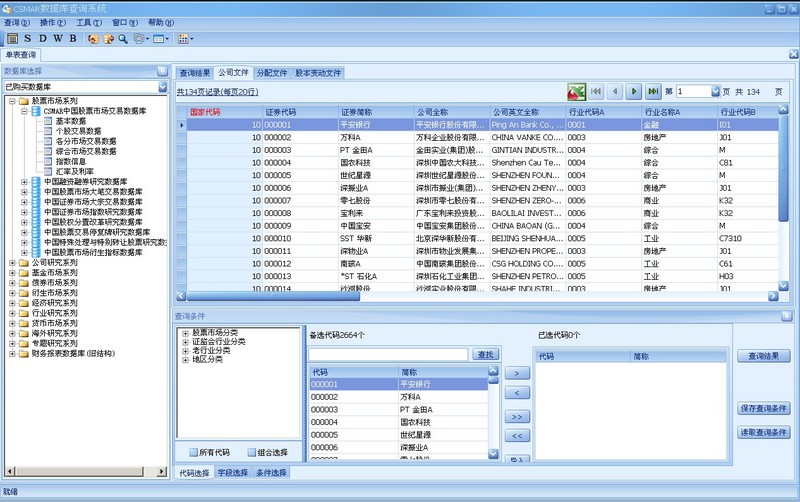Image resolution: width=800 pixels, height=502 pixels.
Task: Open the colored grid toolbar dropdown
Action: 186,39
